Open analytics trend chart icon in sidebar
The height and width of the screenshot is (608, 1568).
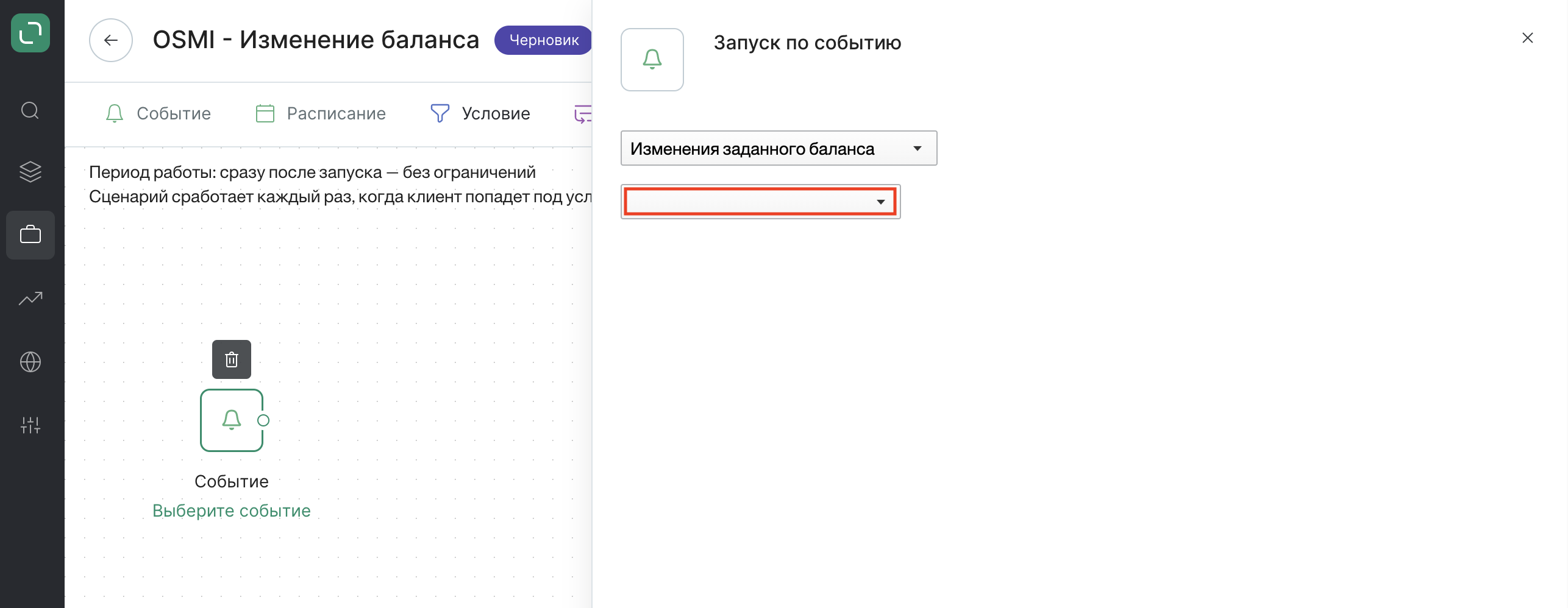point(30,299)
